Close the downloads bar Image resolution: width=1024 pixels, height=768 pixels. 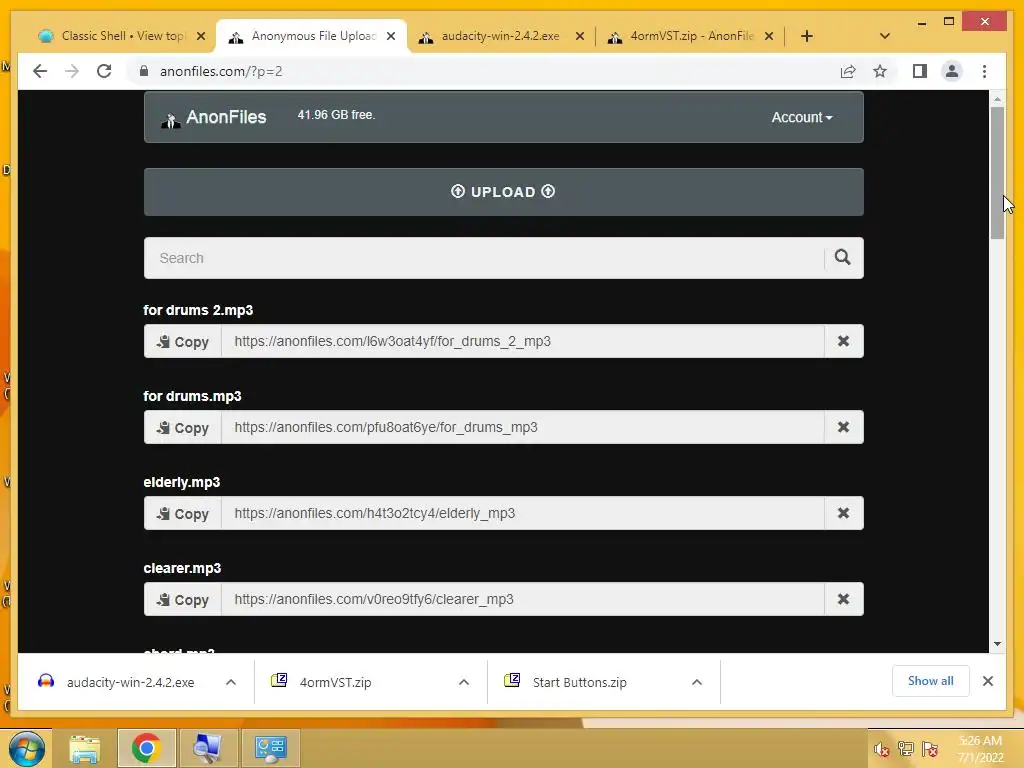pyautogui.click(x=988, y=681)
